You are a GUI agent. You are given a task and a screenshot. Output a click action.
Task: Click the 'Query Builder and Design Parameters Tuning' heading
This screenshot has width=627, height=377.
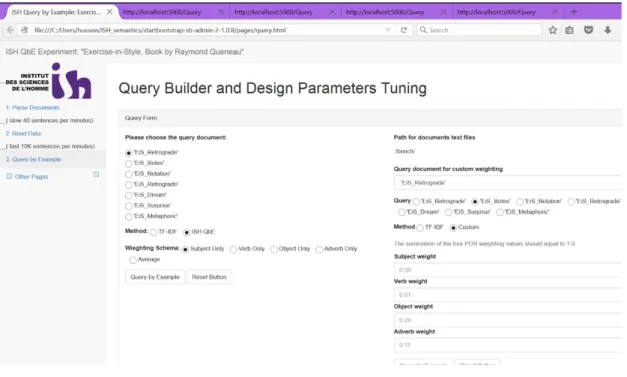tap(272, 88)
